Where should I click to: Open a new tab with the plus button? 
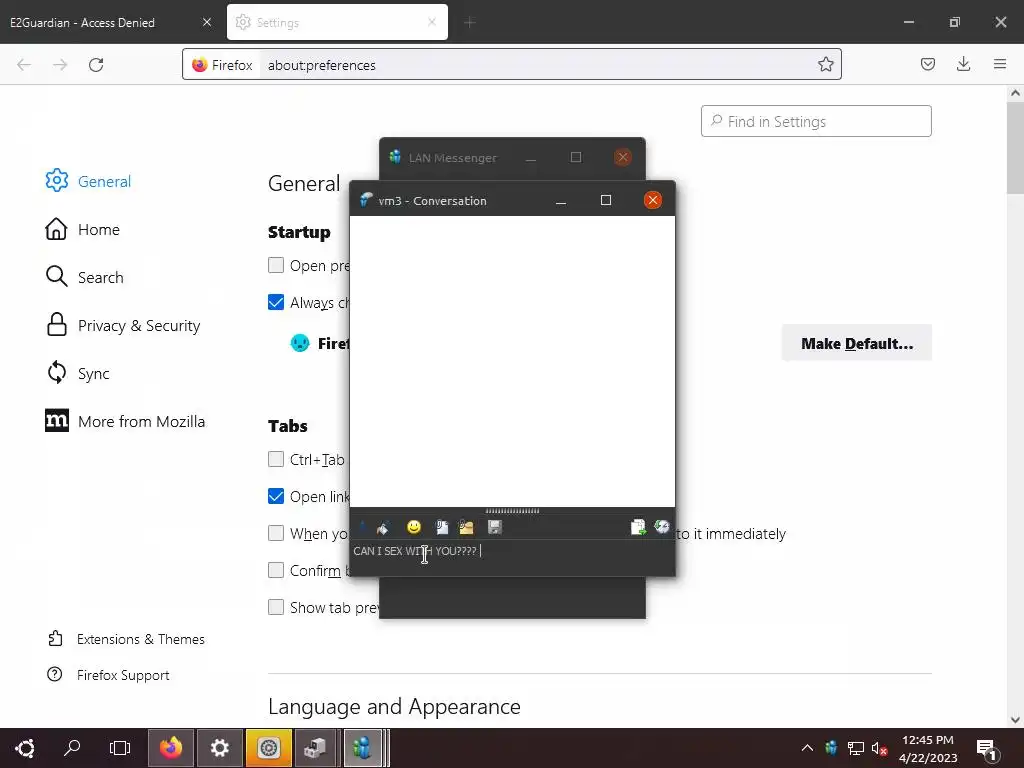pos(470,23)
